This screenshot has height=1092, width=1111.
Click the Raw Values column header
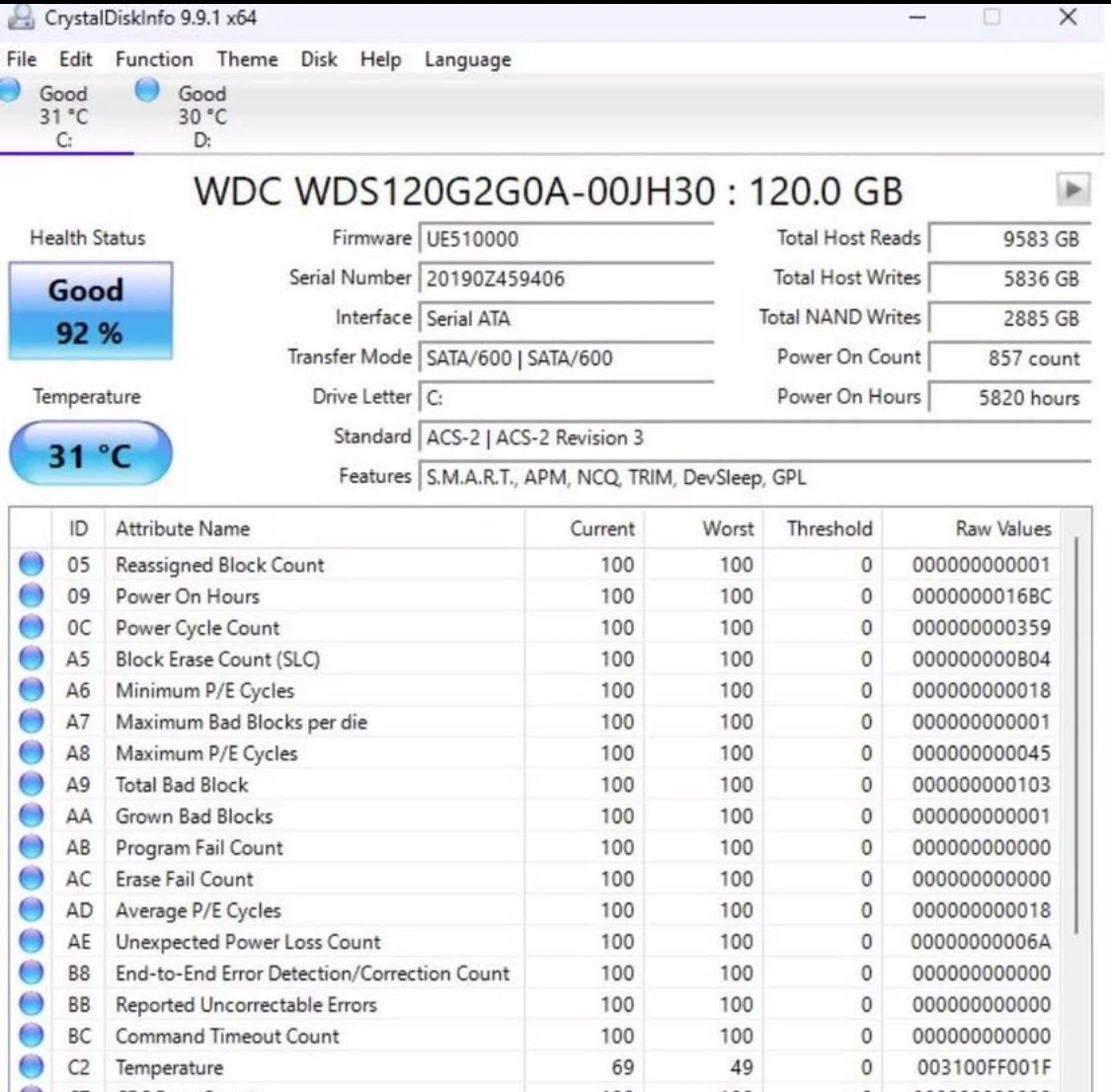971,528
